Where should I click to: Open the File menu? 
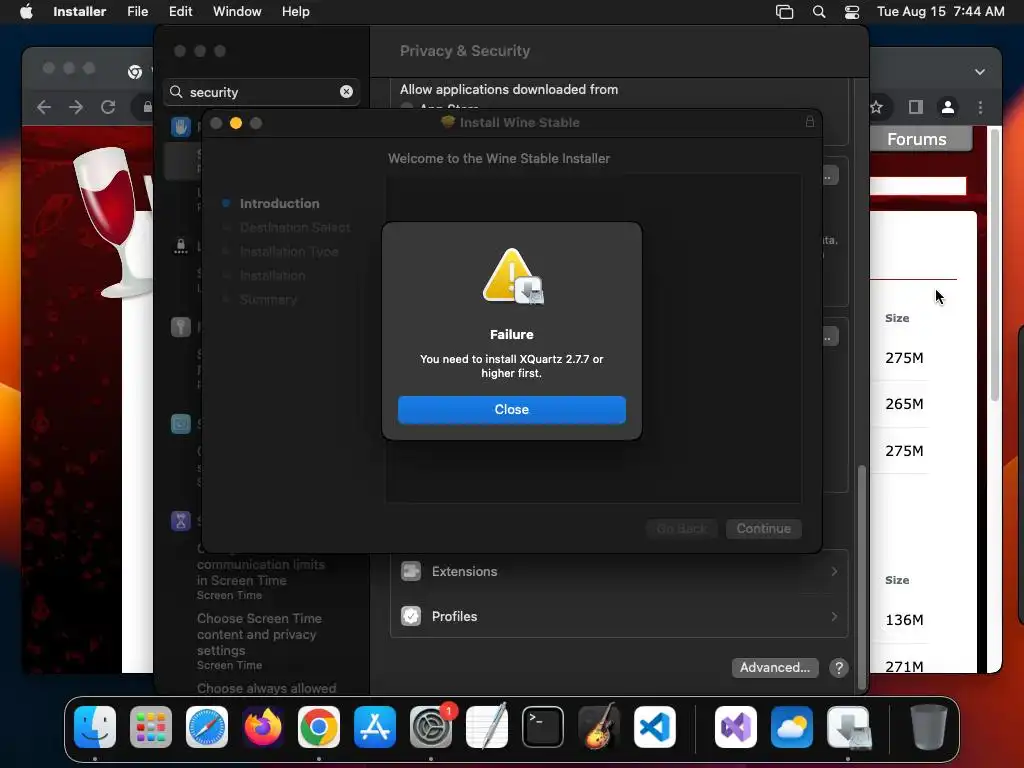tap(137, 11)
